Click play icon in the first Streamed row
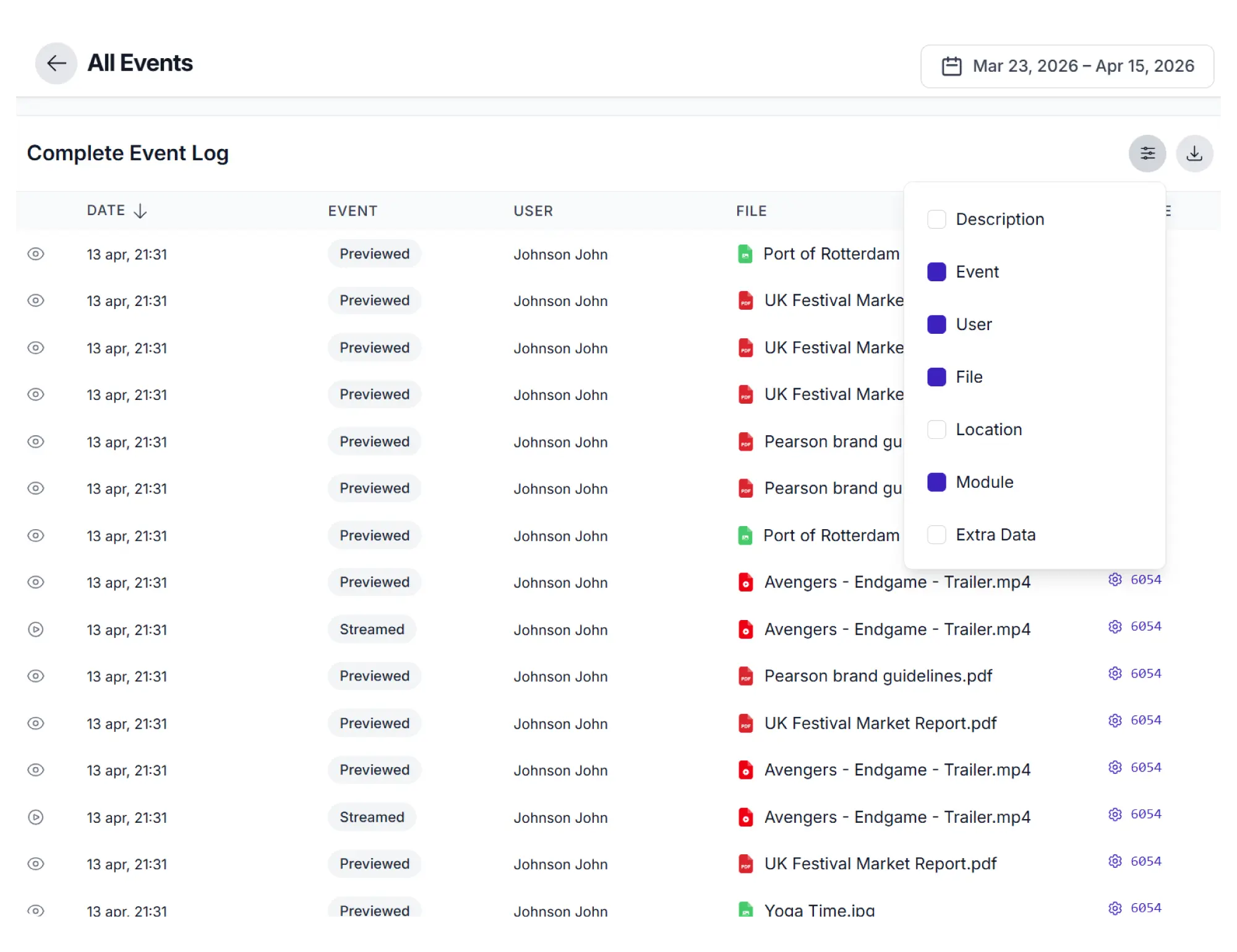The height and width of the screenshot is (952, 1237). pyautogui.click(x=36, y=629)
